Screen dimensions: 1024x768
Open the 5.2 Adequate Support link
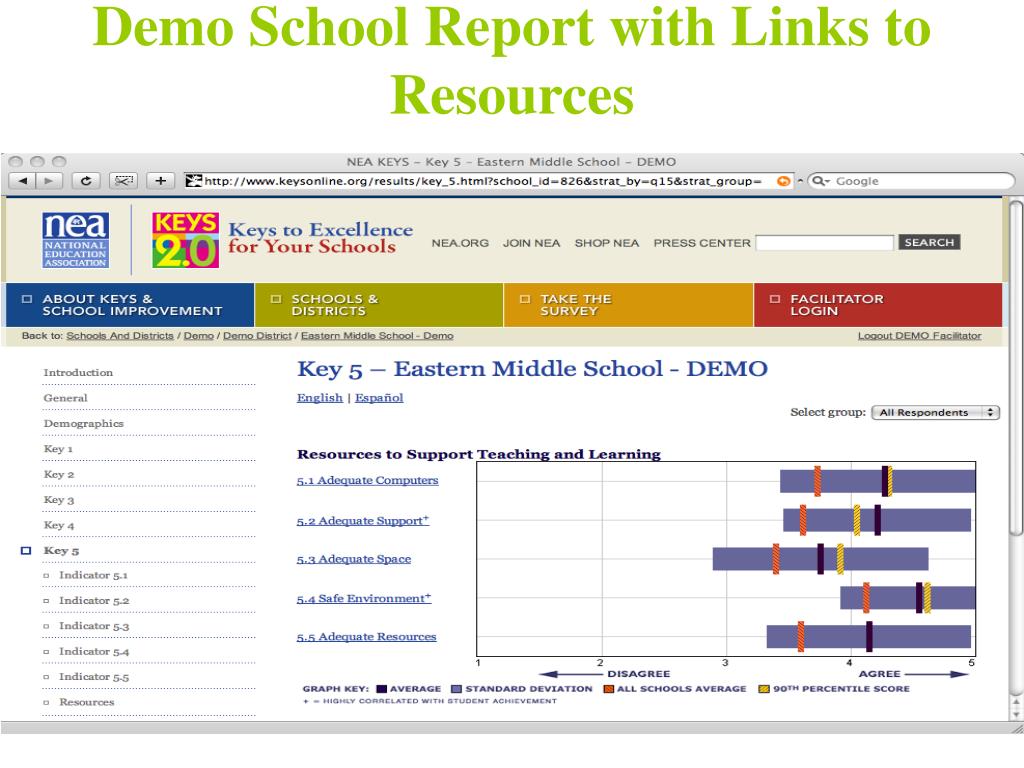(362, 520)
